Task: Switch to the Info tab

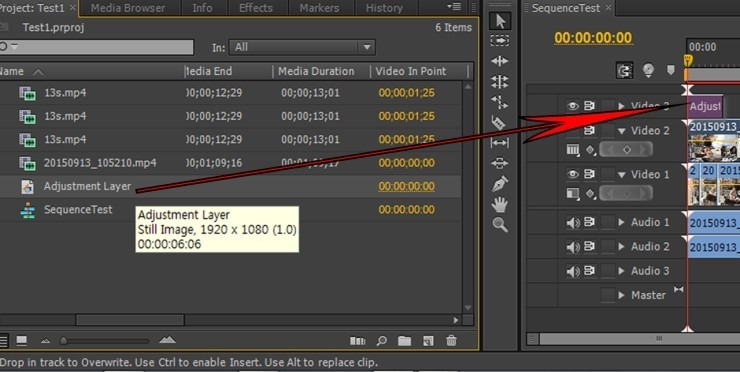Action: point(202,8)
